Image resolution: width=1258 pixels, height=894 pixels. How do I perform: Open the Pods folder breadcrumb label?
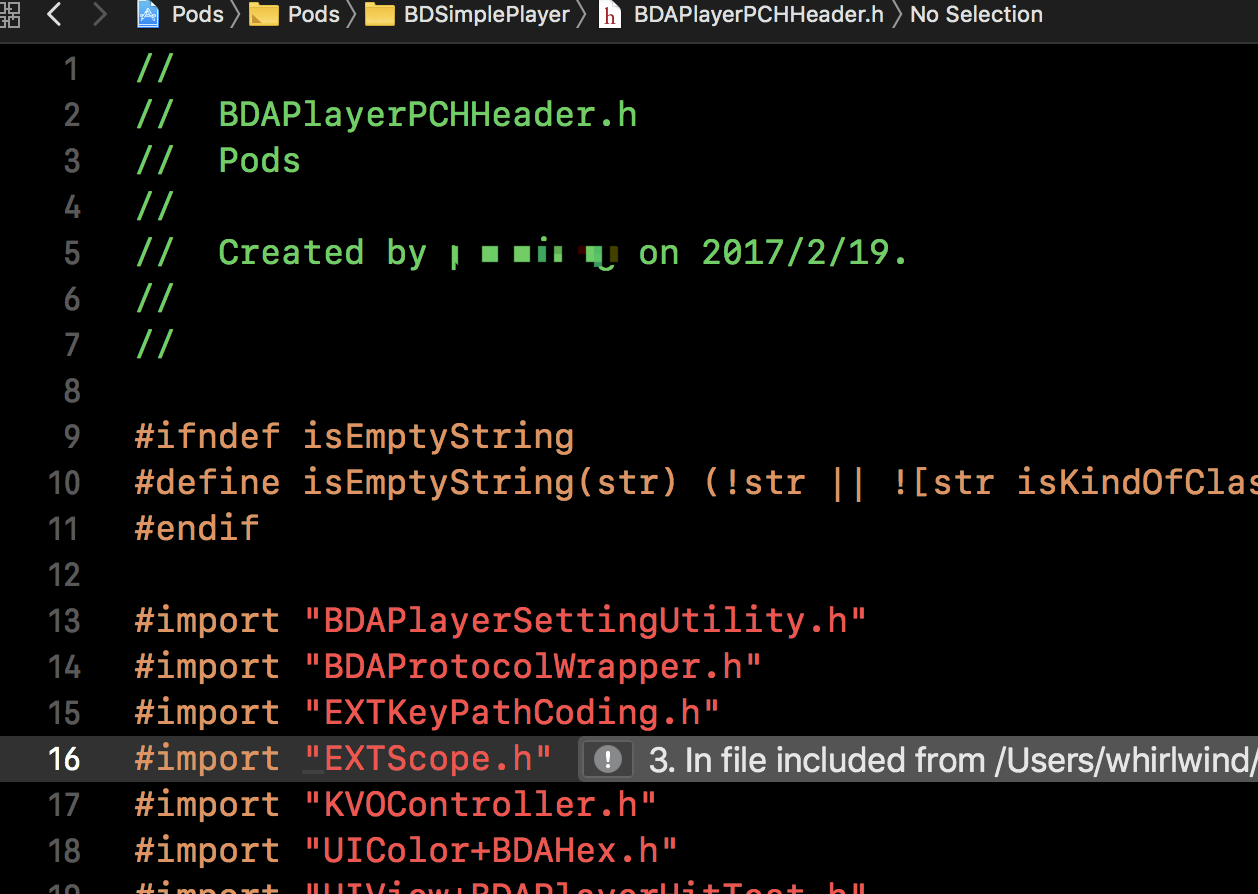pos(314,14)
